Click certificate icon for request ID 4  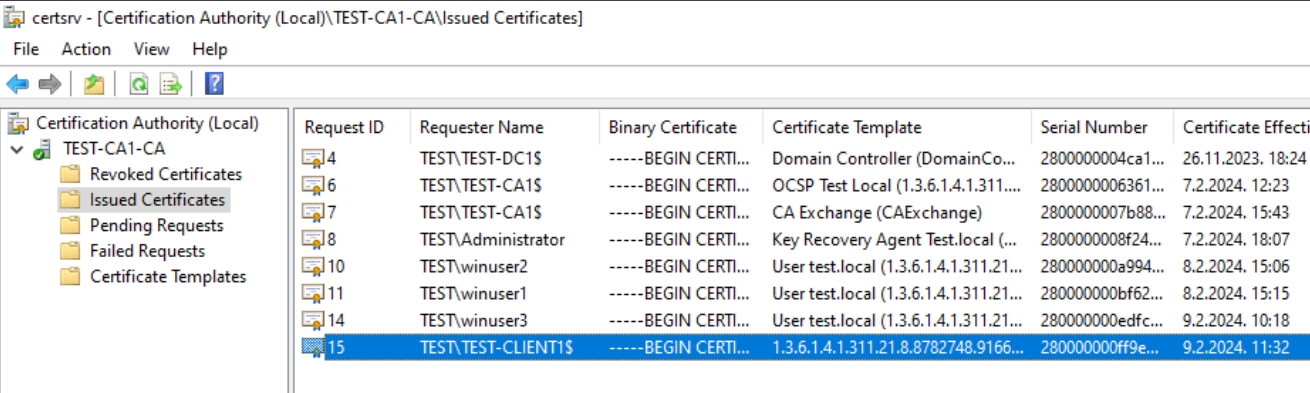click(314, 158)
